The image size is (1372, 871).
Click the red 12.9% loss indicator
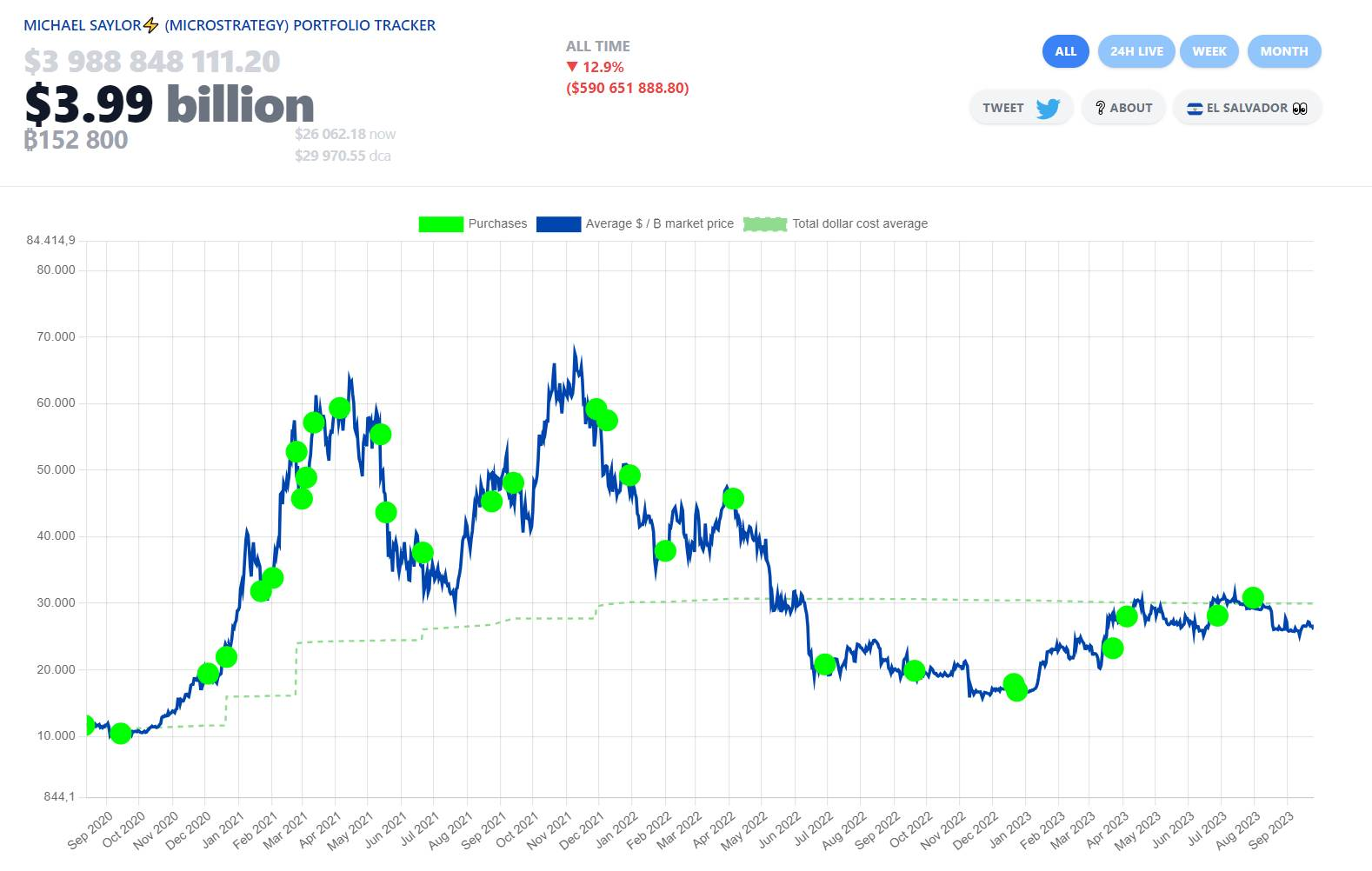pos(595,67)
